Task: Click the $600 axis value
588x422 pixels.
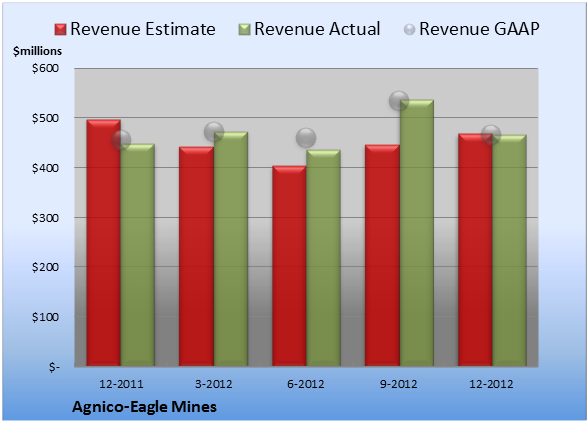Action: click(45, 68)
